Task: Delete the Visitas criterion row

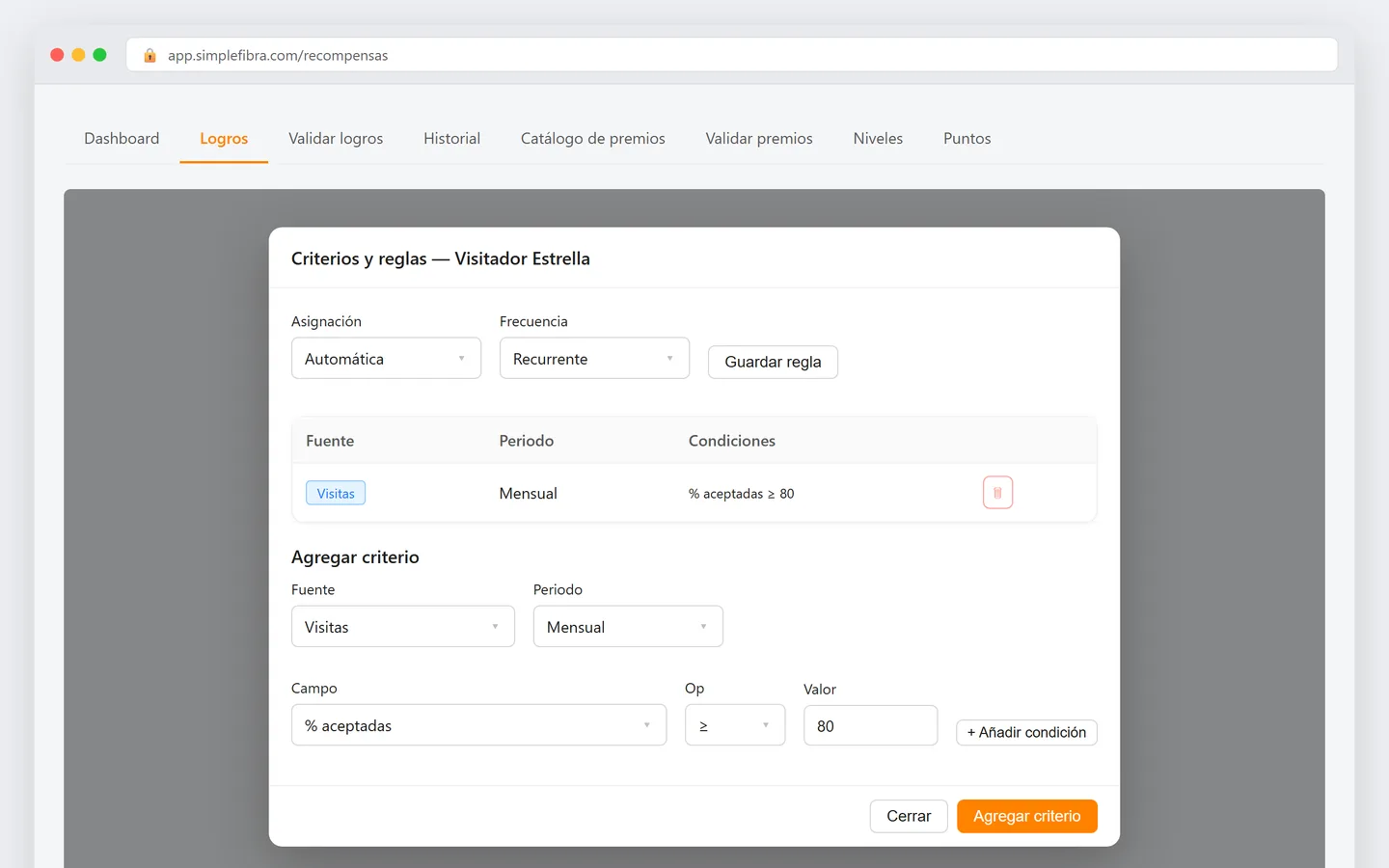Action: 997,493
